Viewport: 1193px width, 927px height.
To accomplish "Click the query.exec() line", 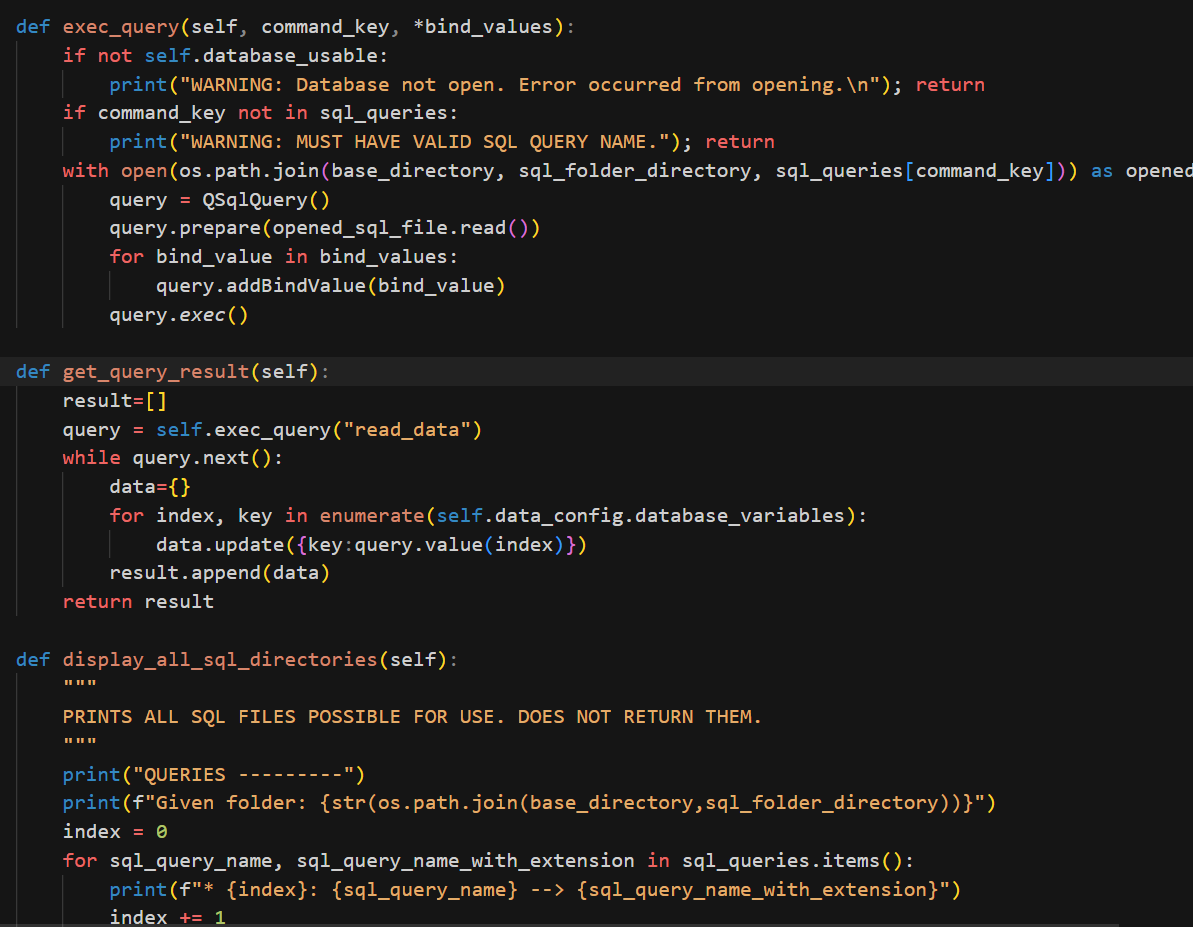I will (x=179, y=315).
